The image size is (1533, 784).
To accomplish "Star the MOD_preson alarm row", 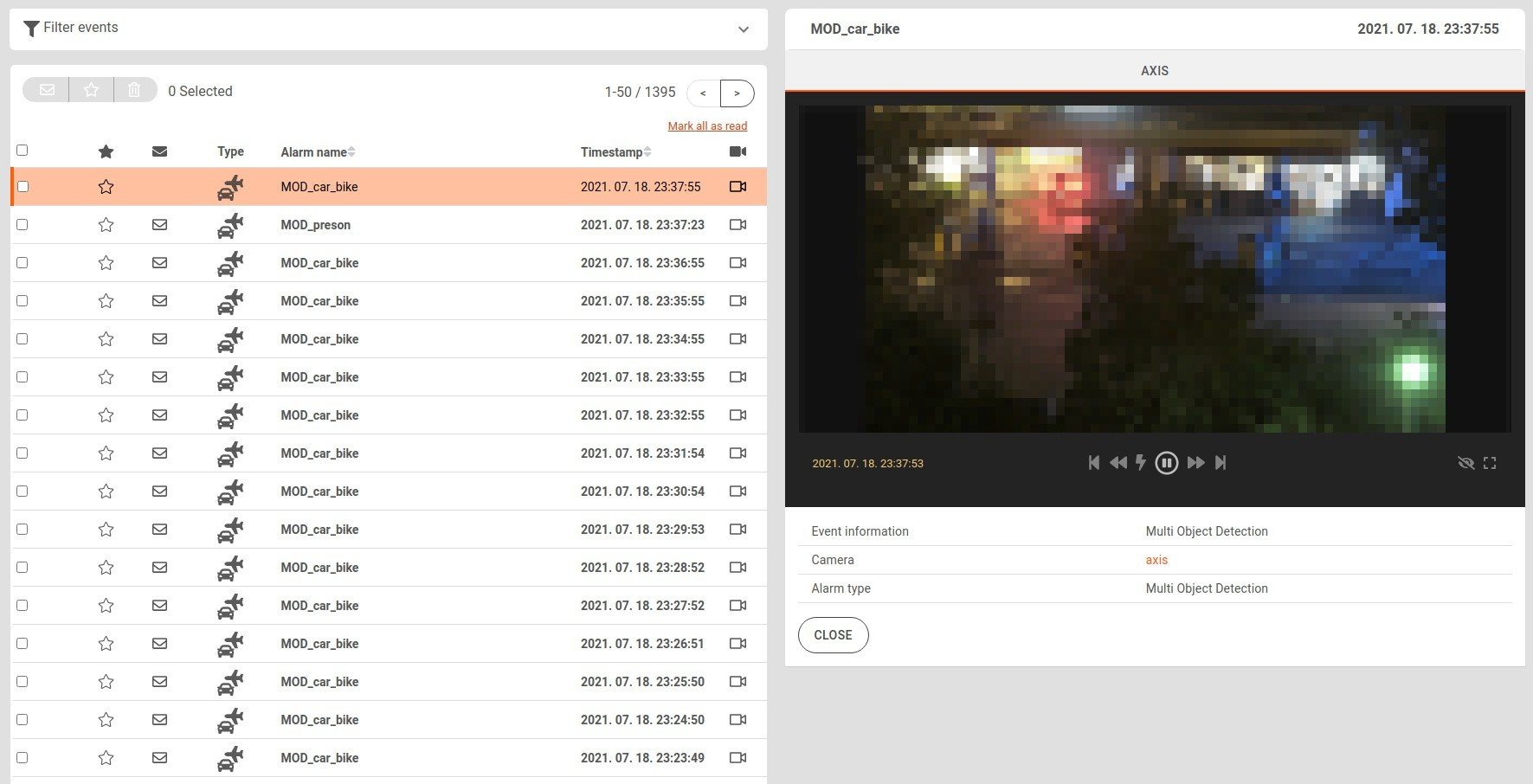I will tap(106, 225).
